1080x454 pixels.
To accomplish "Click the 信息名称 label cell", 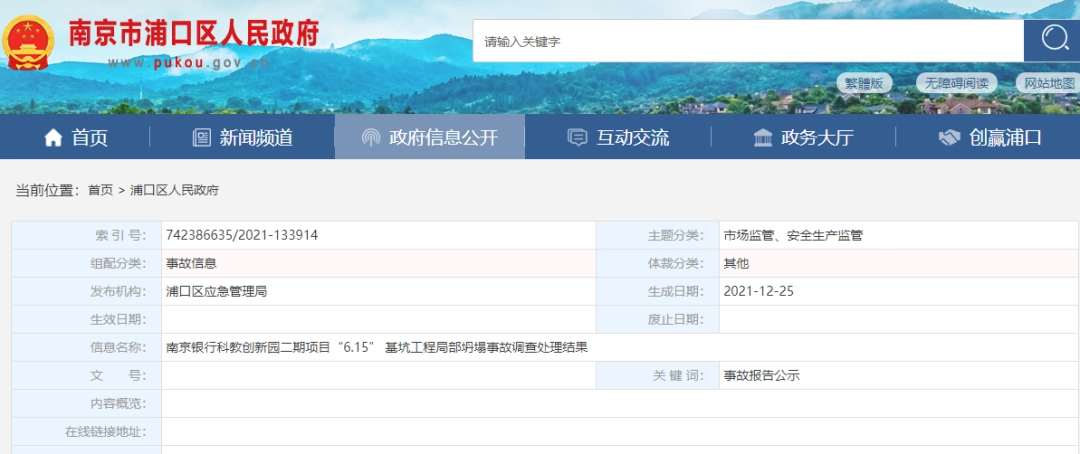I will [87, 347].
